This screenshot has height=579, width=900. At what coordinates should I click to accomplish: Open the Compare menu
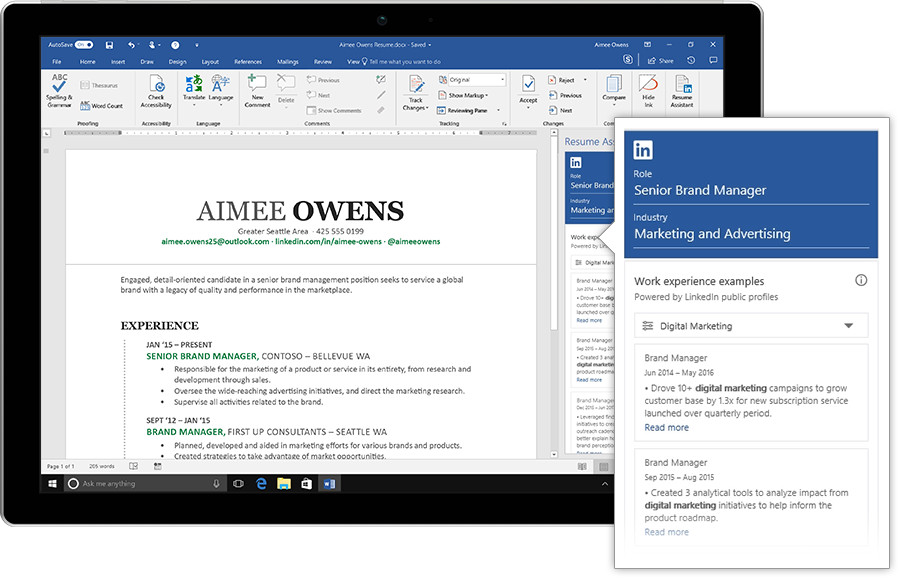(x=614, y=89)
